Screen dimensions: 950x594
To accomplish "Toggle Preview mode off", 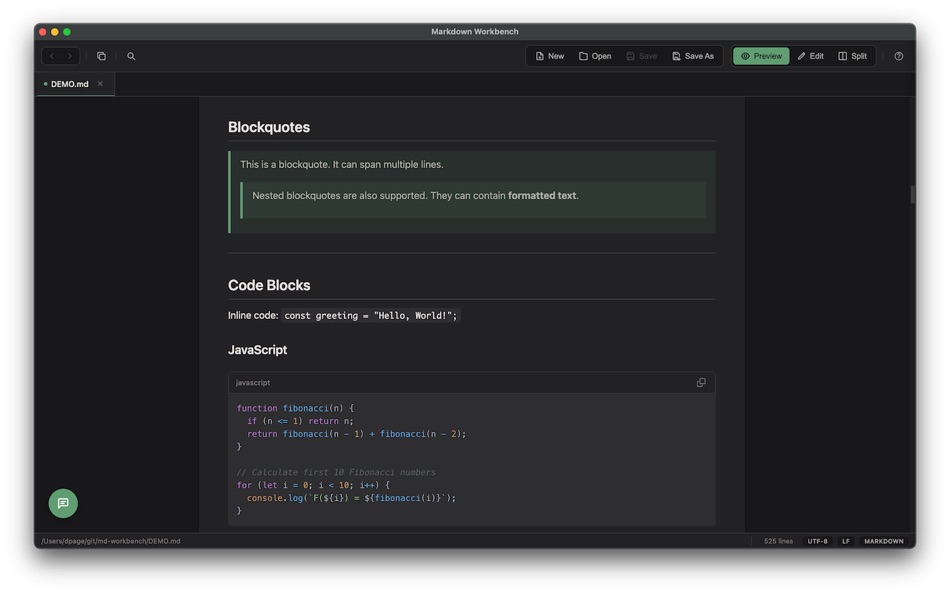I will (761, 55).
